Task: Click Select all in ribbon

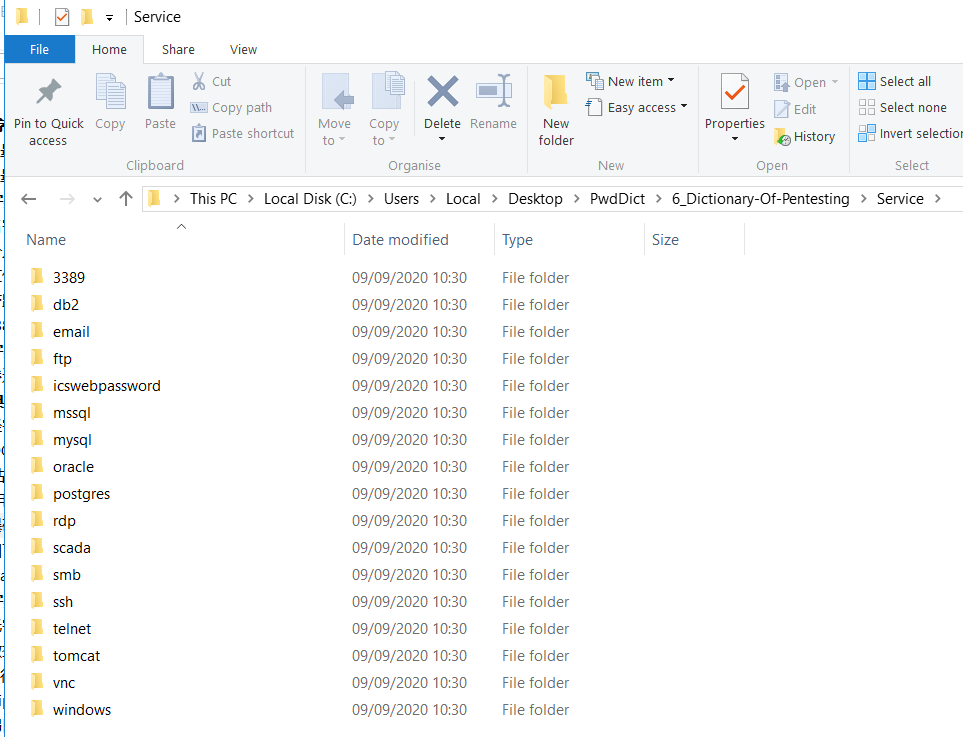Action: tap(895, 82)
